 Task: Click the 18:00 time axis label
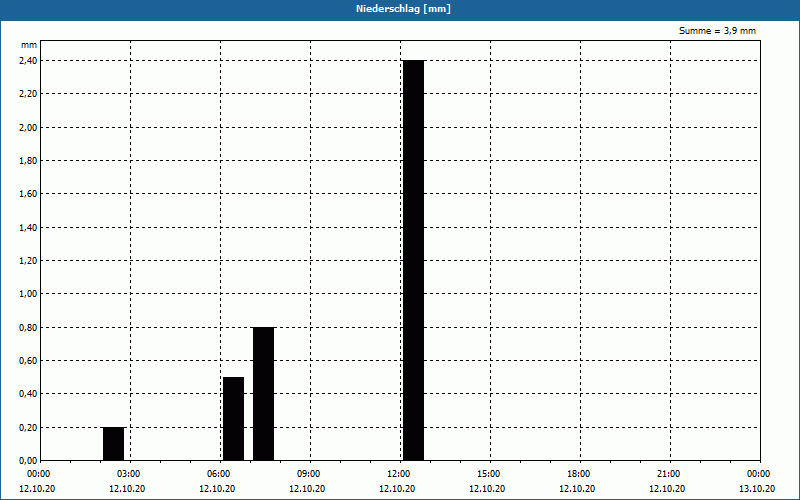pos(579,474)
